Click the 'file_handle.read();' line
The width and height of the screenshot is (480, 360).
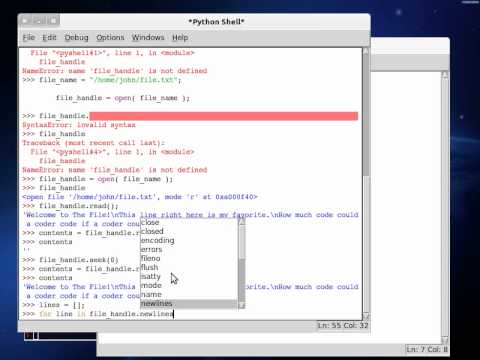pos(70,206)
